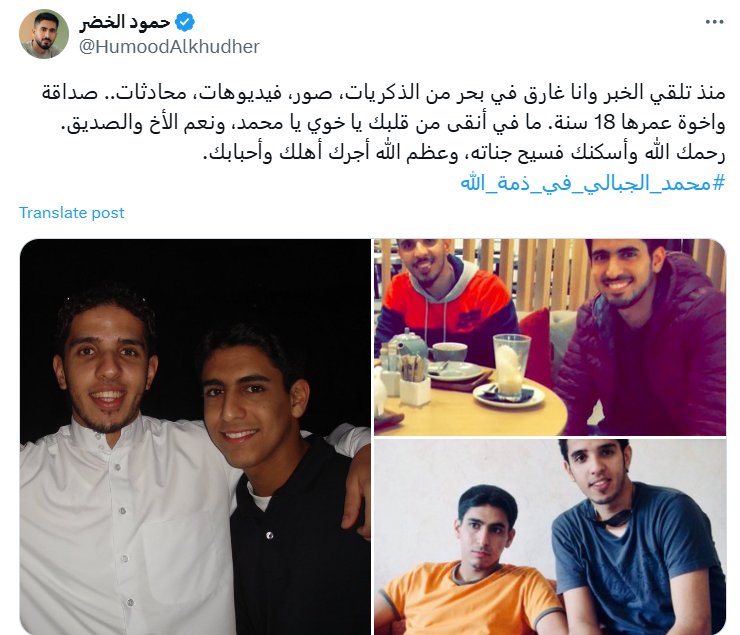Open the round profile avatar picture
The height and width of the screenshot is (635, 740).
(44, 34)
